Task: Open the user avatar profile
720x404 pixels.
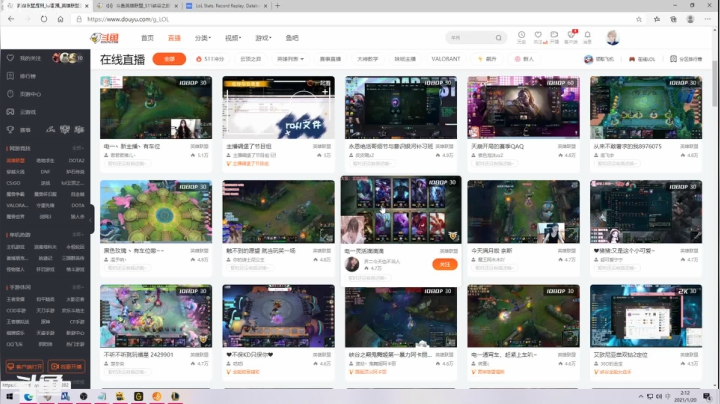Action: 613,38
